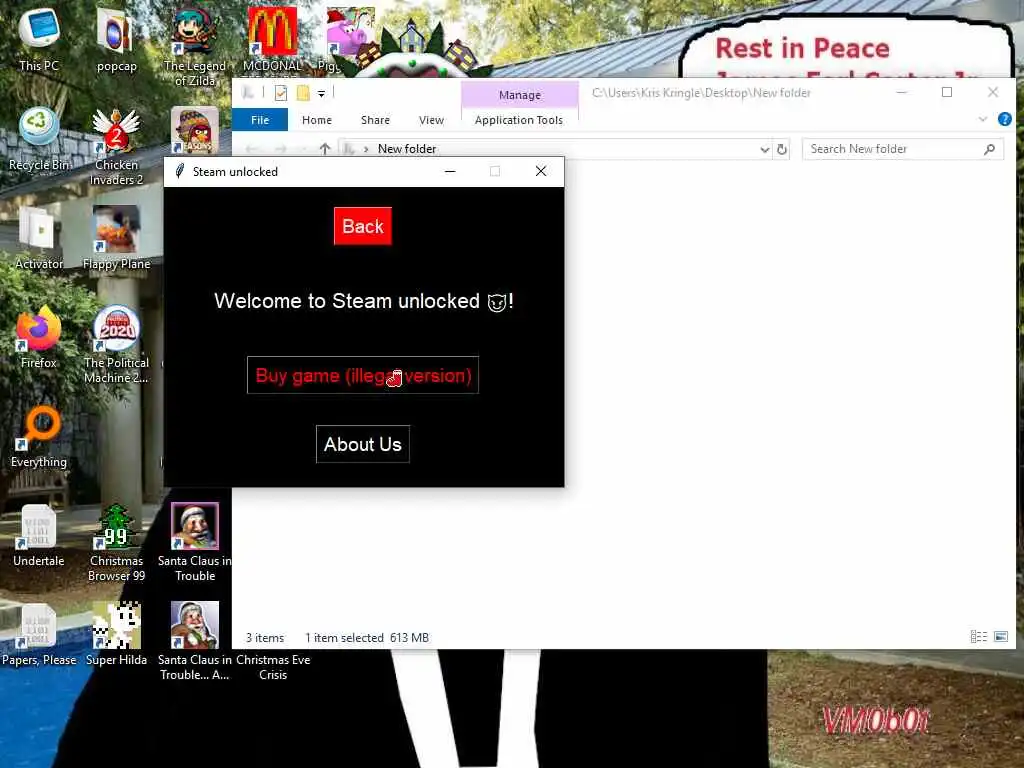Open the Santa Claus in Trouble shortcut
Viewport: 1024px width, 768px height.
[195, 543]
